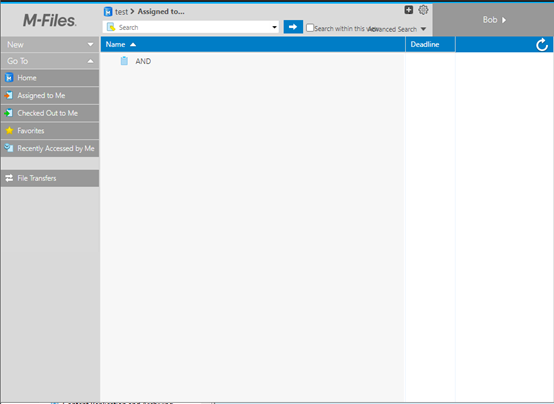
Task: Run search with the blue arrow button
Action: [293, 27]
